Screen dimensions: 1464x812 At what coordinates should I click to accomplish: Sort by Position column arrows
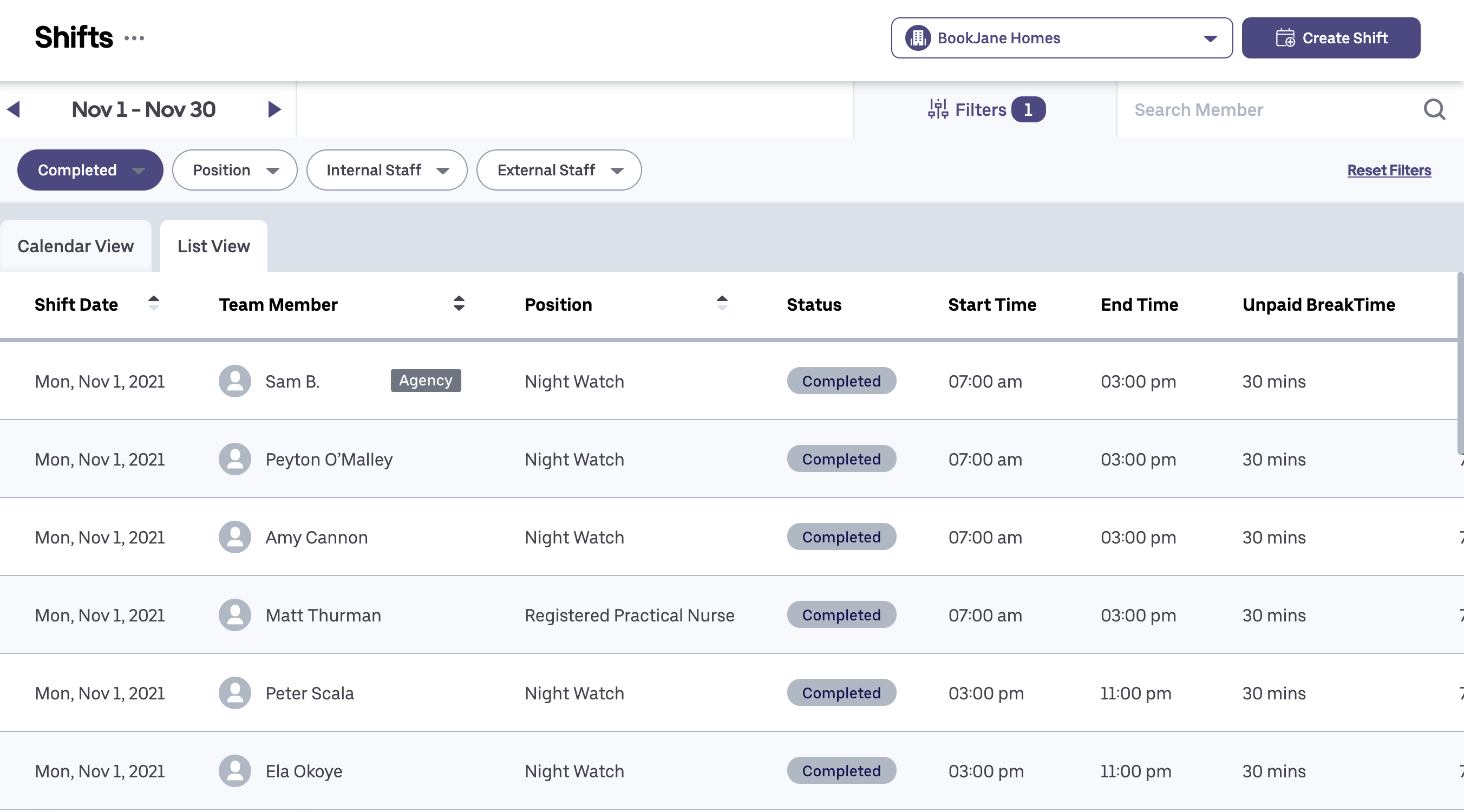(721, 304)
